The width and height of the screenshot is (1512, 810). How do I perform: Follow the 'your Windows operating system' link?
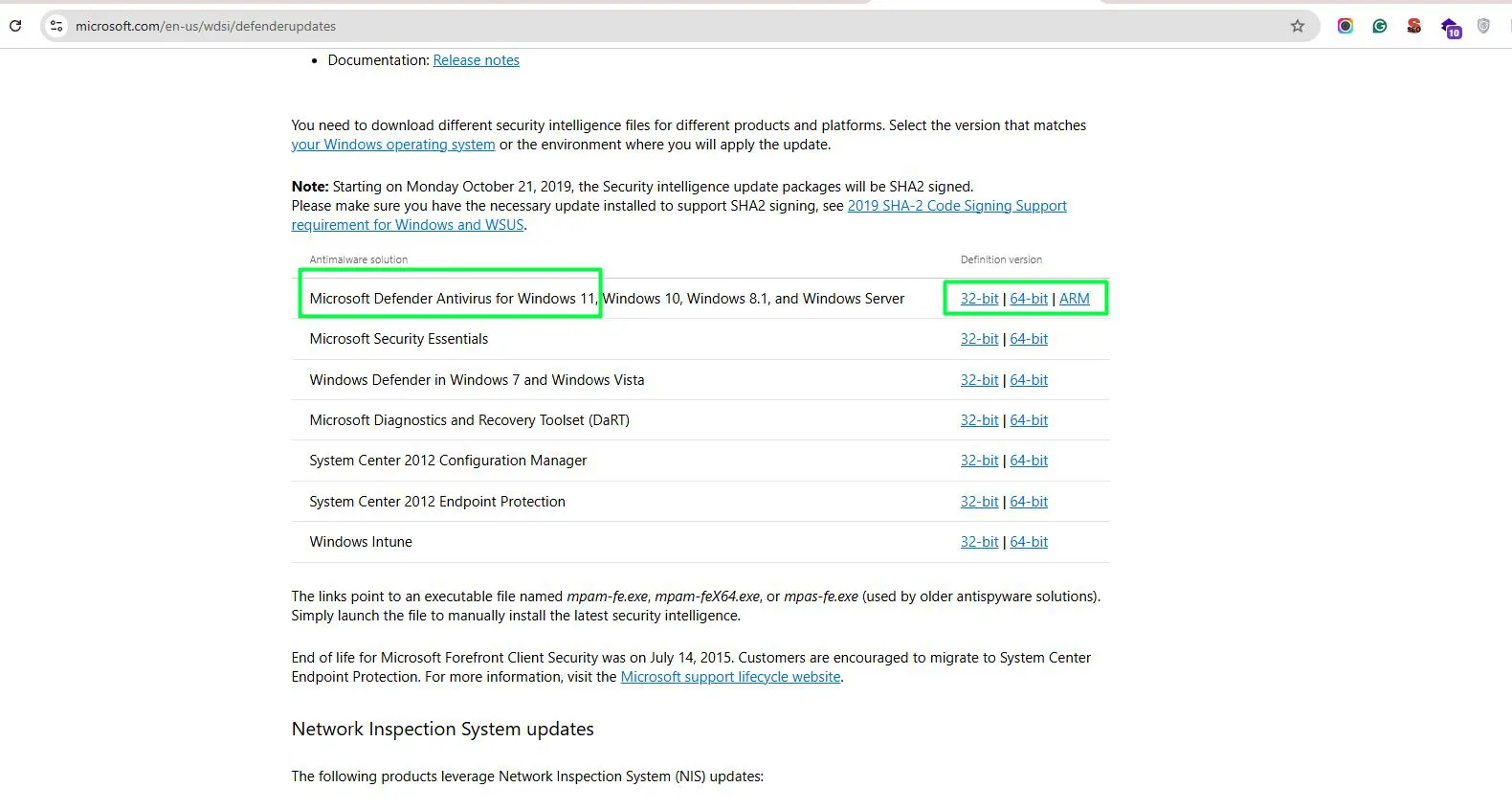tap(393, 145)
